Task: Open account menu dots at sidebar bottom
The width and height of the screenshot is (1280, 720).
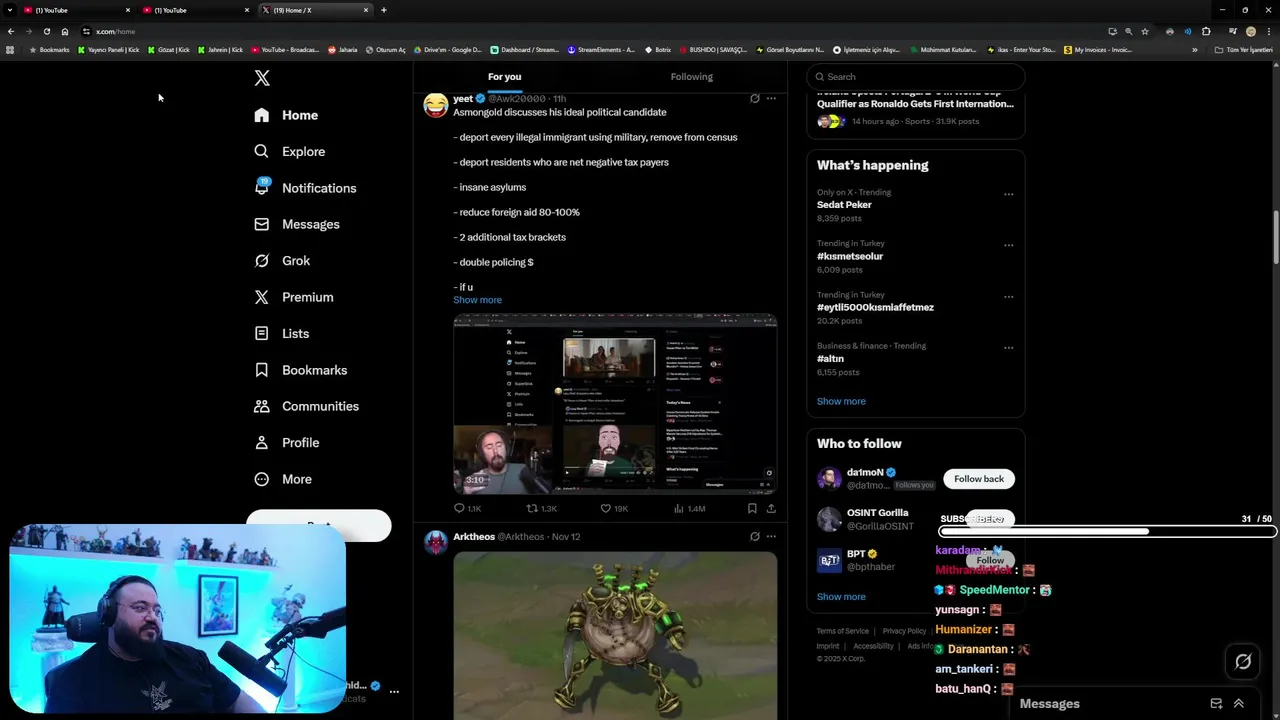Action: pyautogui.click(x=394, y=691)
